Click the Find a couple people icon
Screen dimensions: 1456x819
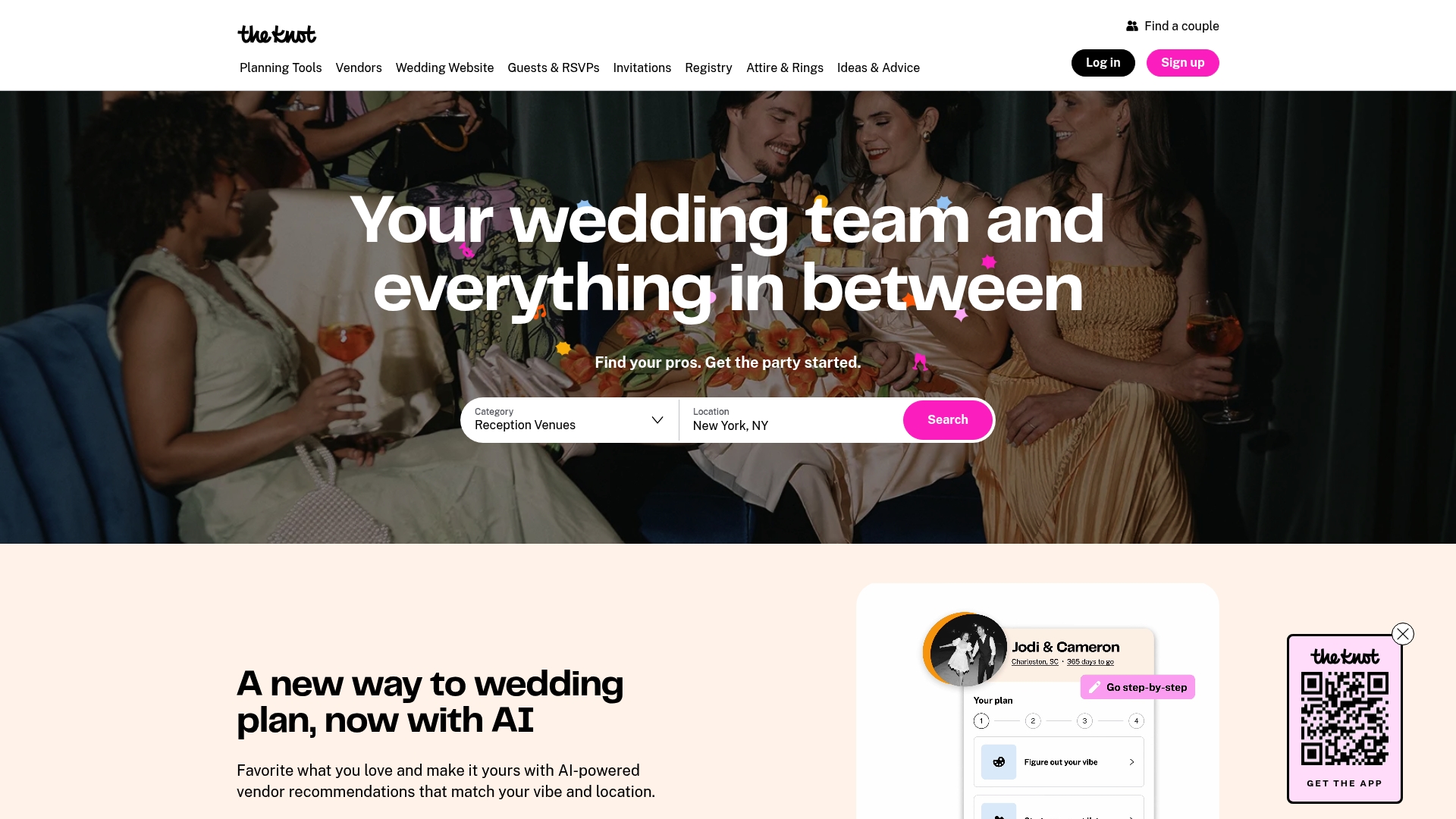(x=1131, y=26)
